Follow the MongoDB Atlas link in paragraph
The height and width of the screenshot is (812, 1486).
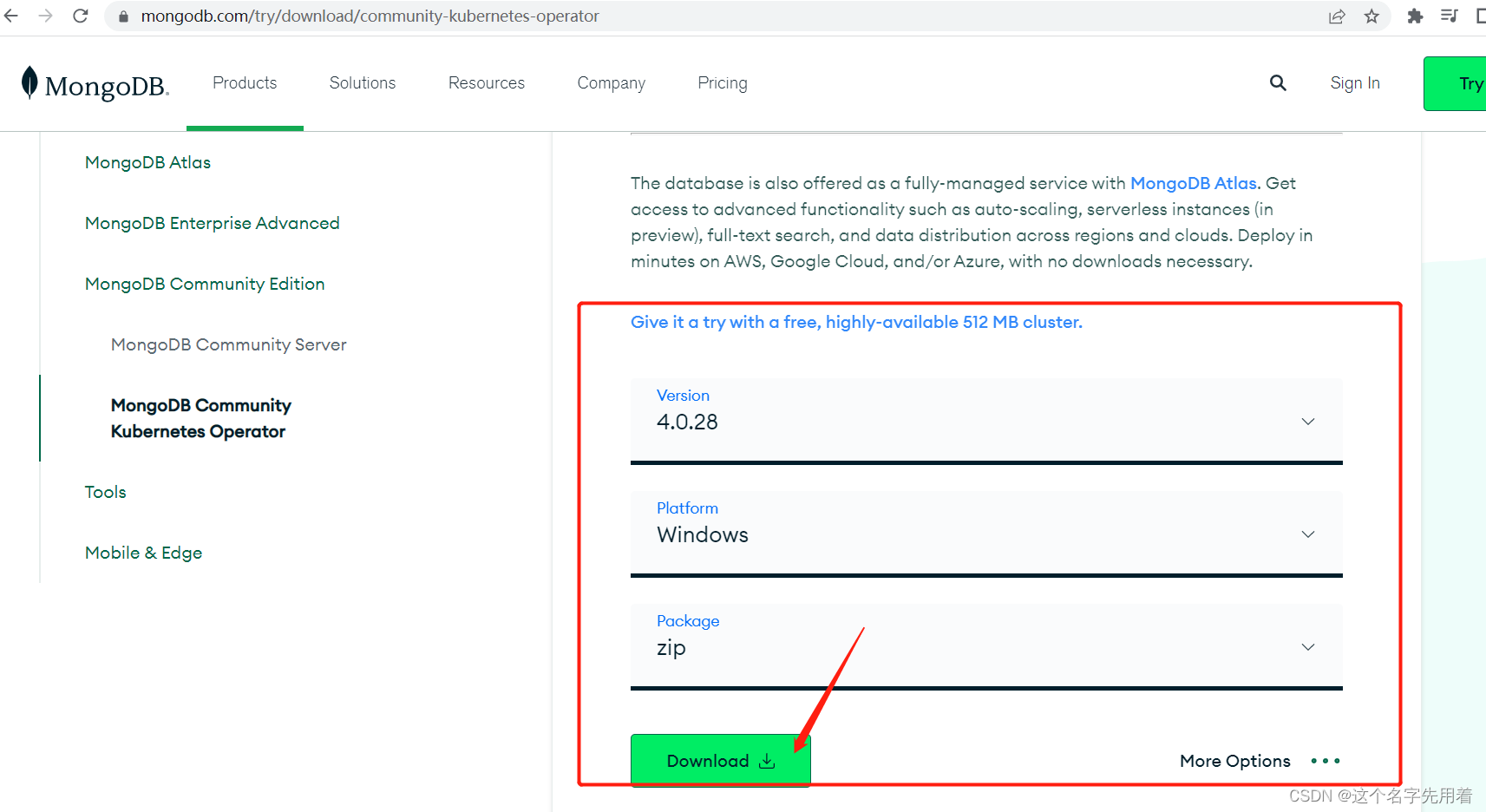pyautogui.click(x=1194, y=183)
